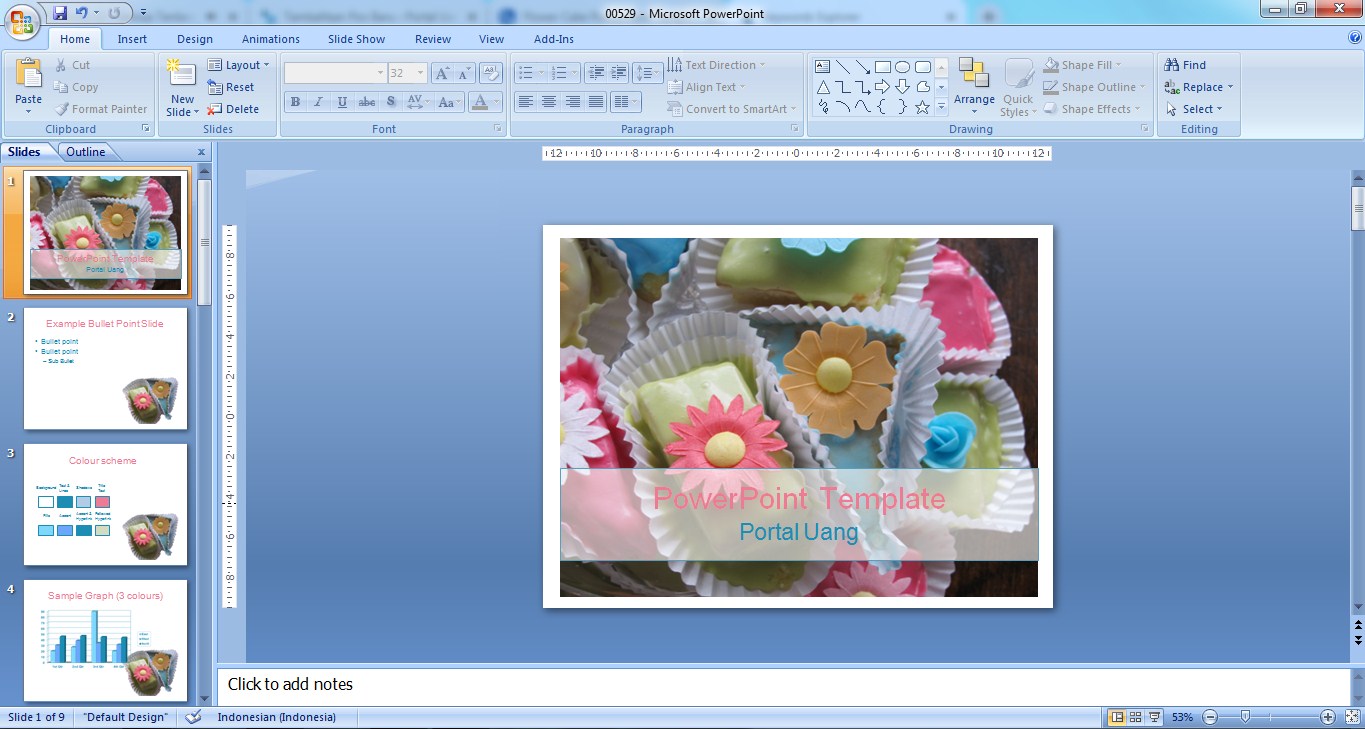Open the Quick Styles gallery

[x=1018, y=87]
